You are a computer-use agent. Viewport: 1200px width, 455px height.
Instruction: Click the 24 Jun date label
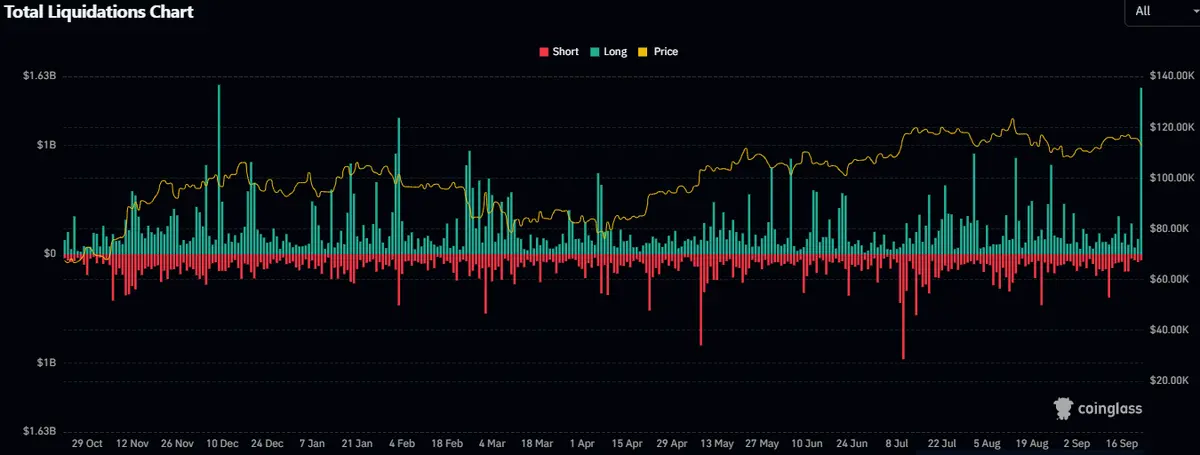click(x=852, y=442)
